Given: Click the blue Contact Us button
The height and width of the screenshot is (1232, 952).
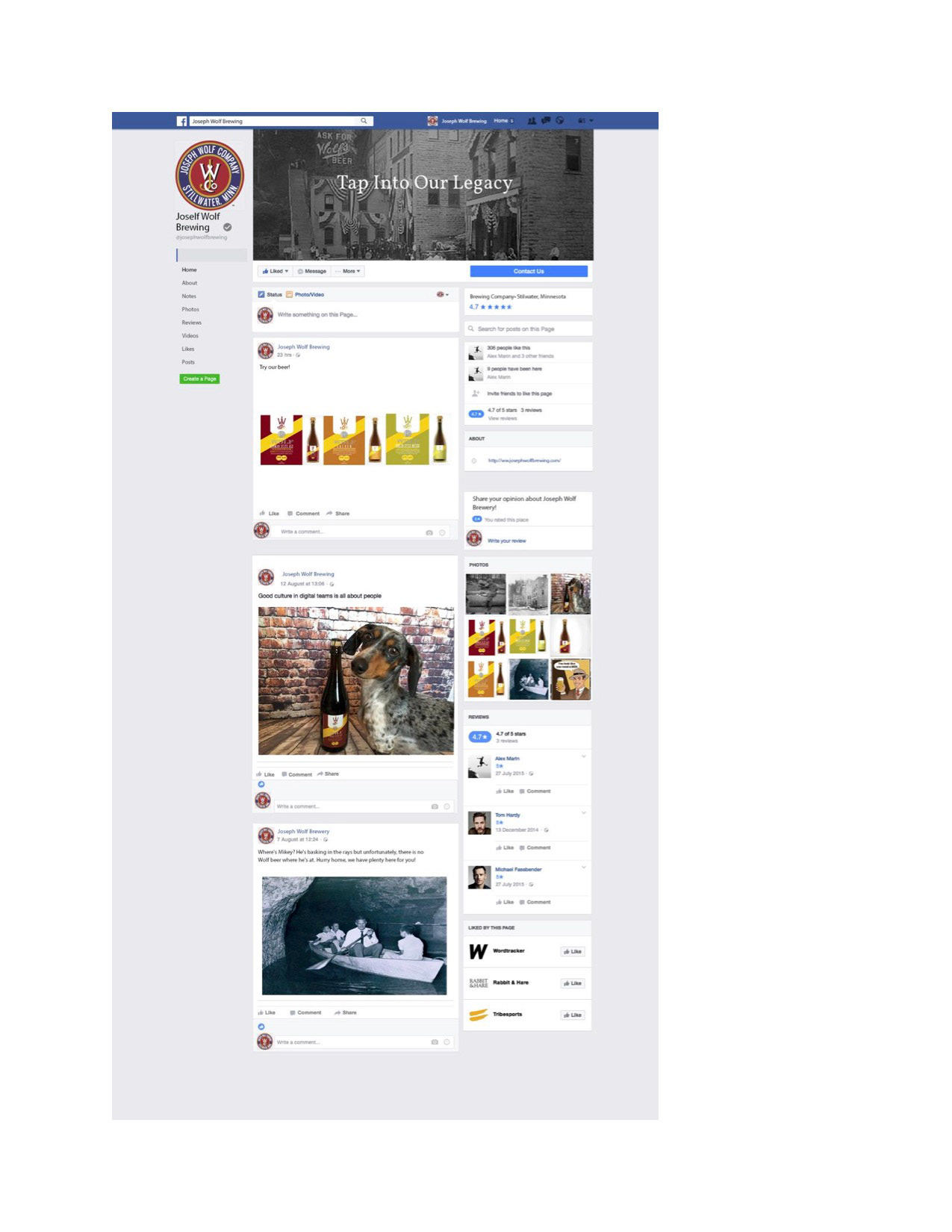Looking at the screenshot, I should tap(529, 272).
